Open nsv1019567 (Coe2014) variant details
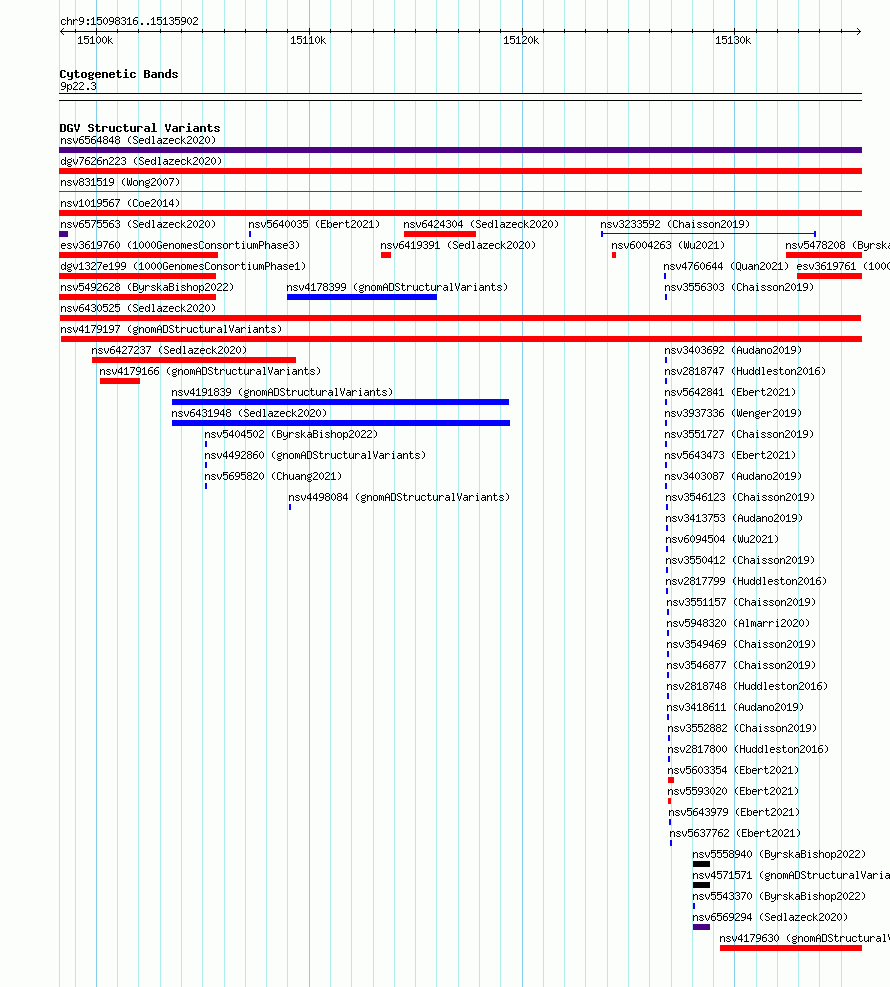This screenshot has width=890, height=987. point(120,203)
